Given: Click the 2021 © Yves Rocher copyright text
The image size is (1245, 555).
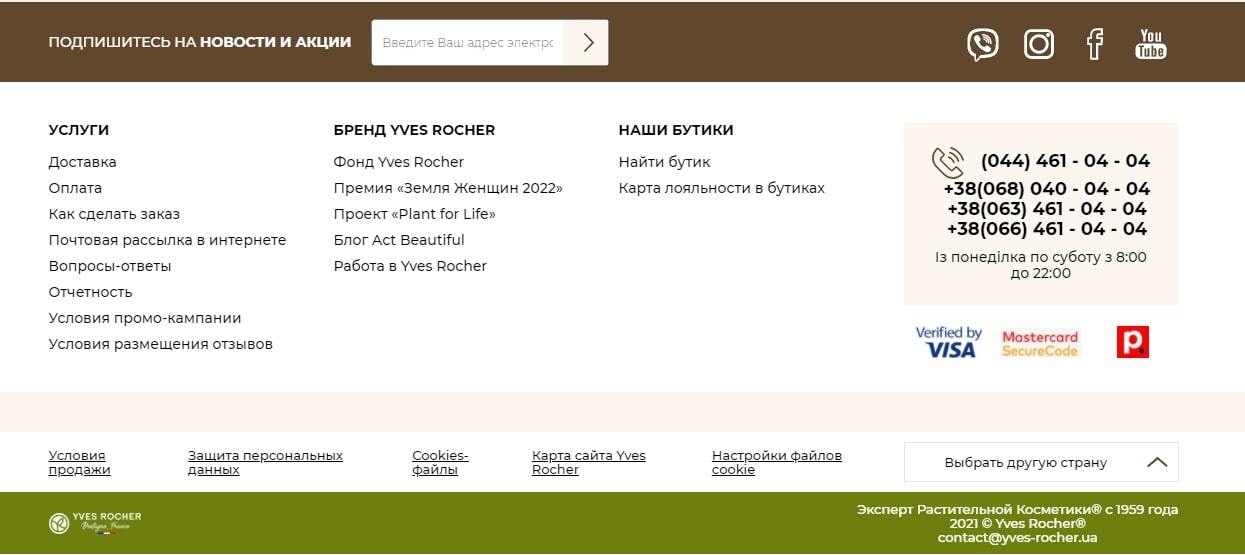Looking at the screenshot, I should coord(1017,524).
